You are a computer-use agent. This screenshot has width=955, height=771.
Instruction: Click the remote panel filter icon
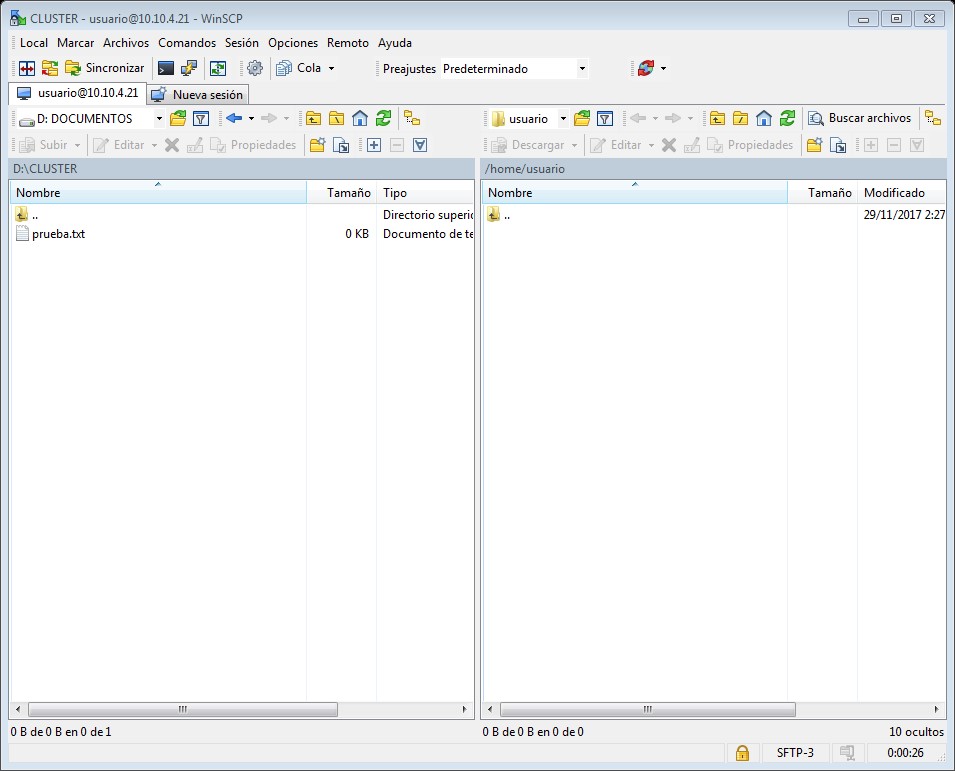(x=605, y=118)
